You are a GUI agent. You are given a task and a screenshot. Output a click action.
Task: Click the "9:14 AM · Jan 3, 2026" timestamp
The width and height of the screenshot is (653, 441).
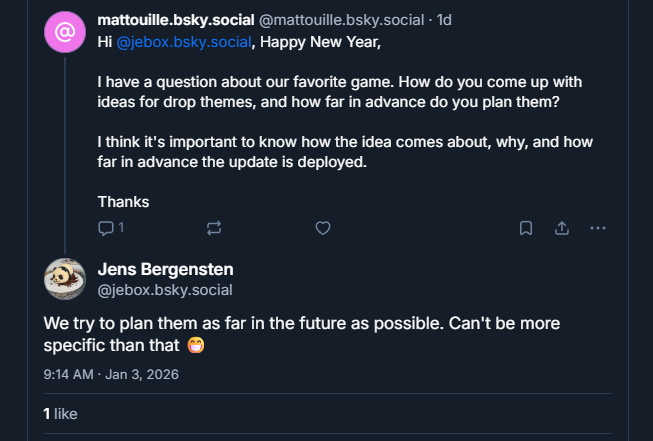point(110,375)
